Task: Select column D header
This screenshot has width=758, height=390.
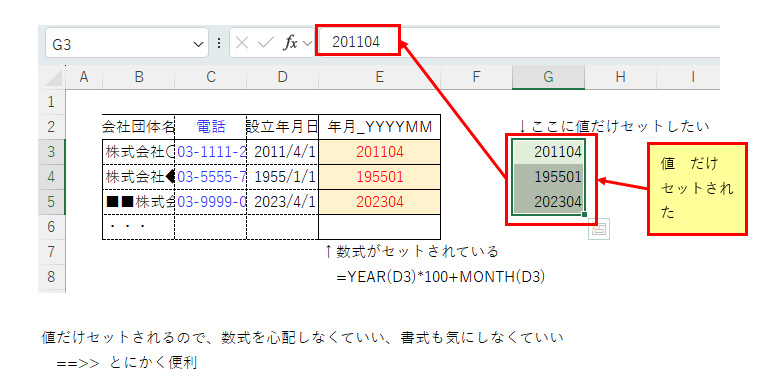Action: click(283, 77)
